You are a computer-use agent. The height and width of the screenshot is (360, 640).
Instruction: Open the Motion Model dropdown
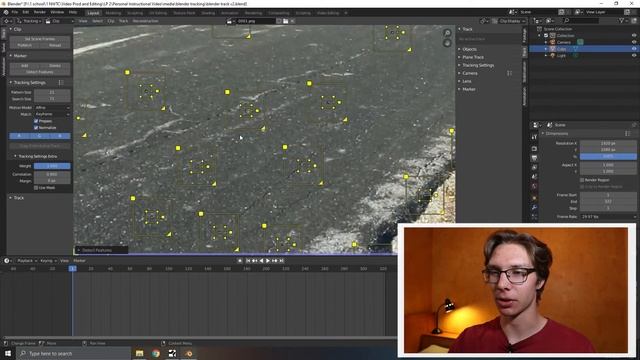52,107
